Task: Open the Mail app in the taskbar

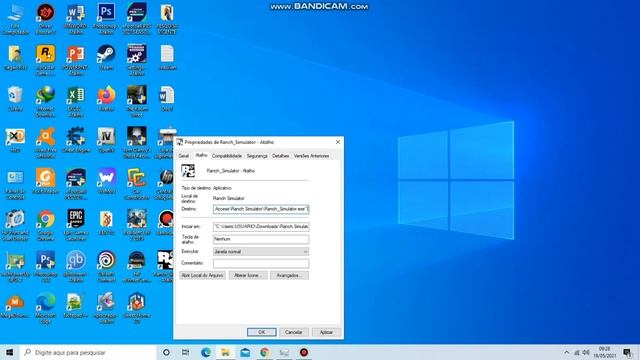Action: click(x=245, y=352)
